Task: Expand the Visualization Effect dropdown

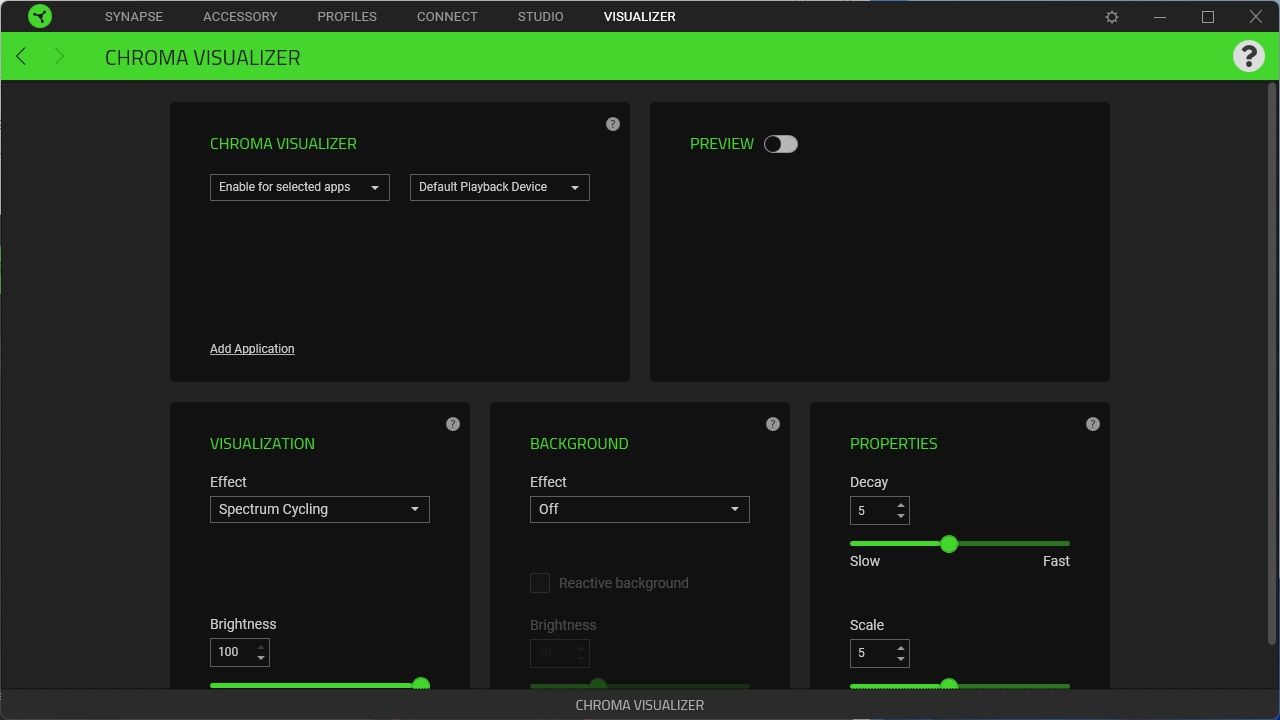Action: (x=320, y=509)
